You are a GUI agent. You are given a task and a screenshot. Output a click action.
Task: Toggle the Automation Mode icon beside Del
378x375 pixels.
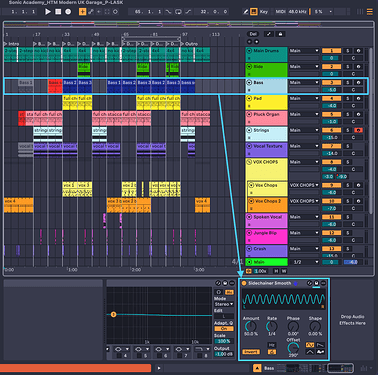click(x=269, y=34)
